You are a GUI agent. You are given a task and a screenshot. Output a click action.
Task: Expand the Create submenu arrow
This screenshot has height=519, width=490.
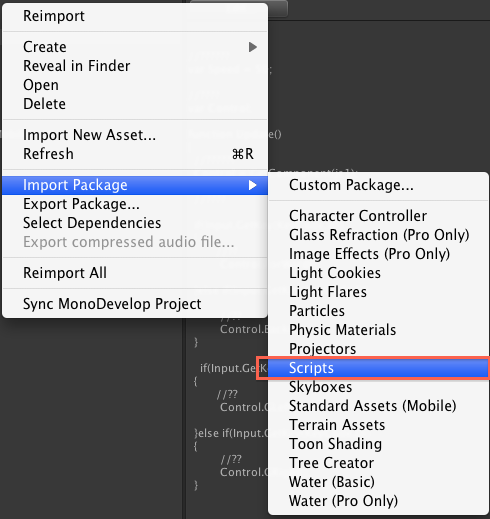pyautogui.click(x=253, y=47)
